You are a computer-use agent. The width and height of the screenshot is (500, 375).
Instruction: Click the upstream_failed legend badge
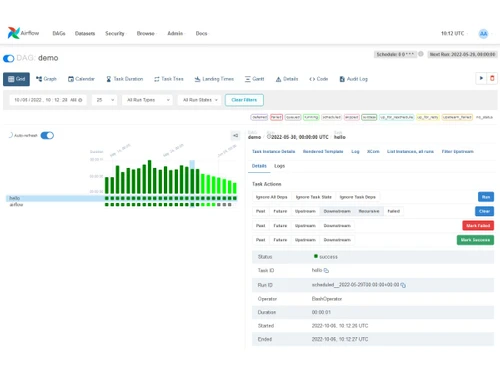click(457, 117)
